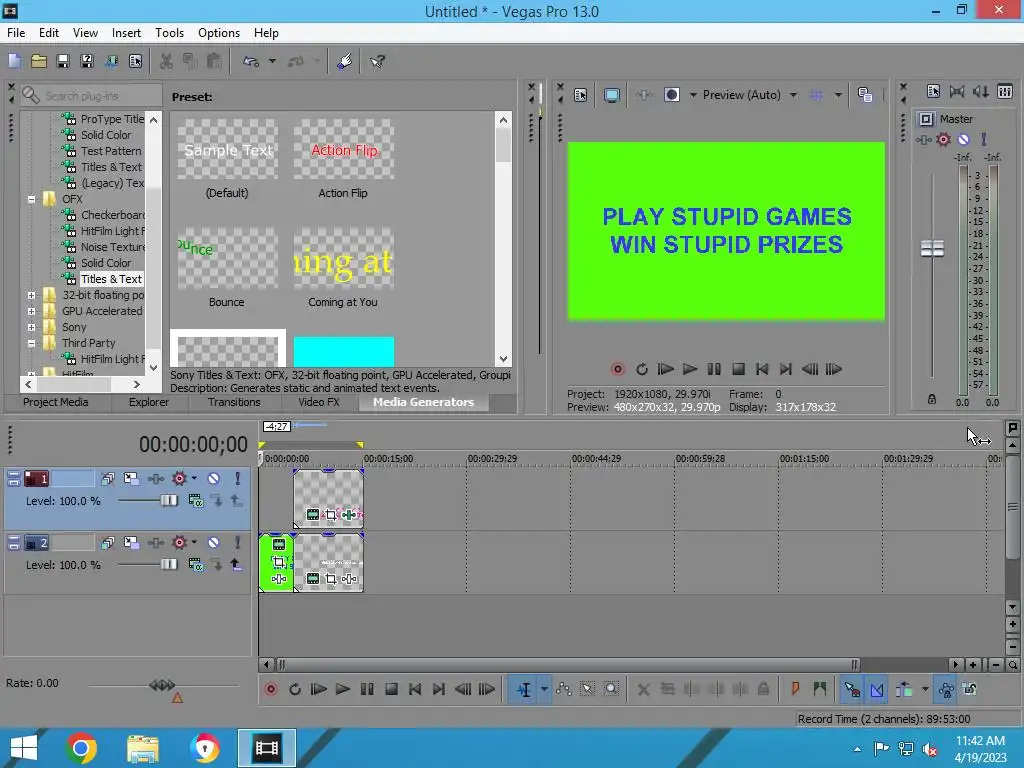Open a project with the folder icon
This screenshot has height=768, width=1024.
pos(39,61)
